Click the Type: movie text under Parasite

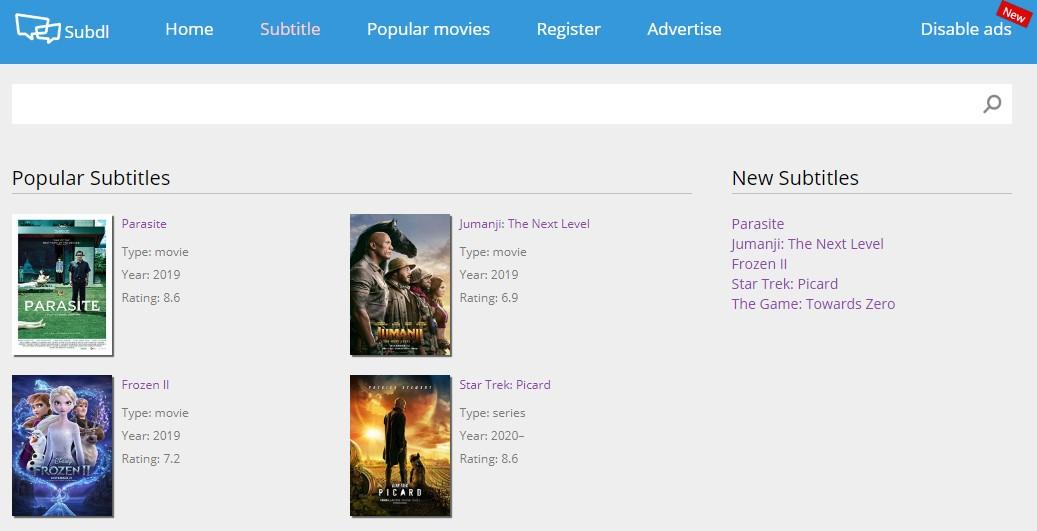coord(155,252)
